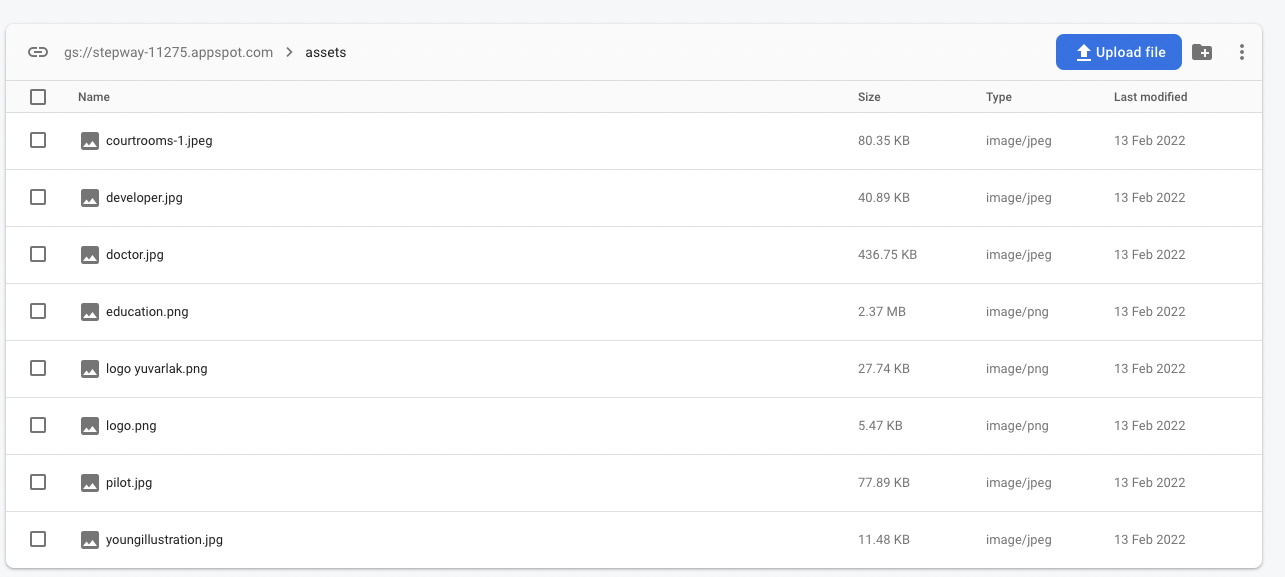Click the 77.89 KB size value
Image resolution: width=1285 pixels, height=577 pixels.
[884, 483]
